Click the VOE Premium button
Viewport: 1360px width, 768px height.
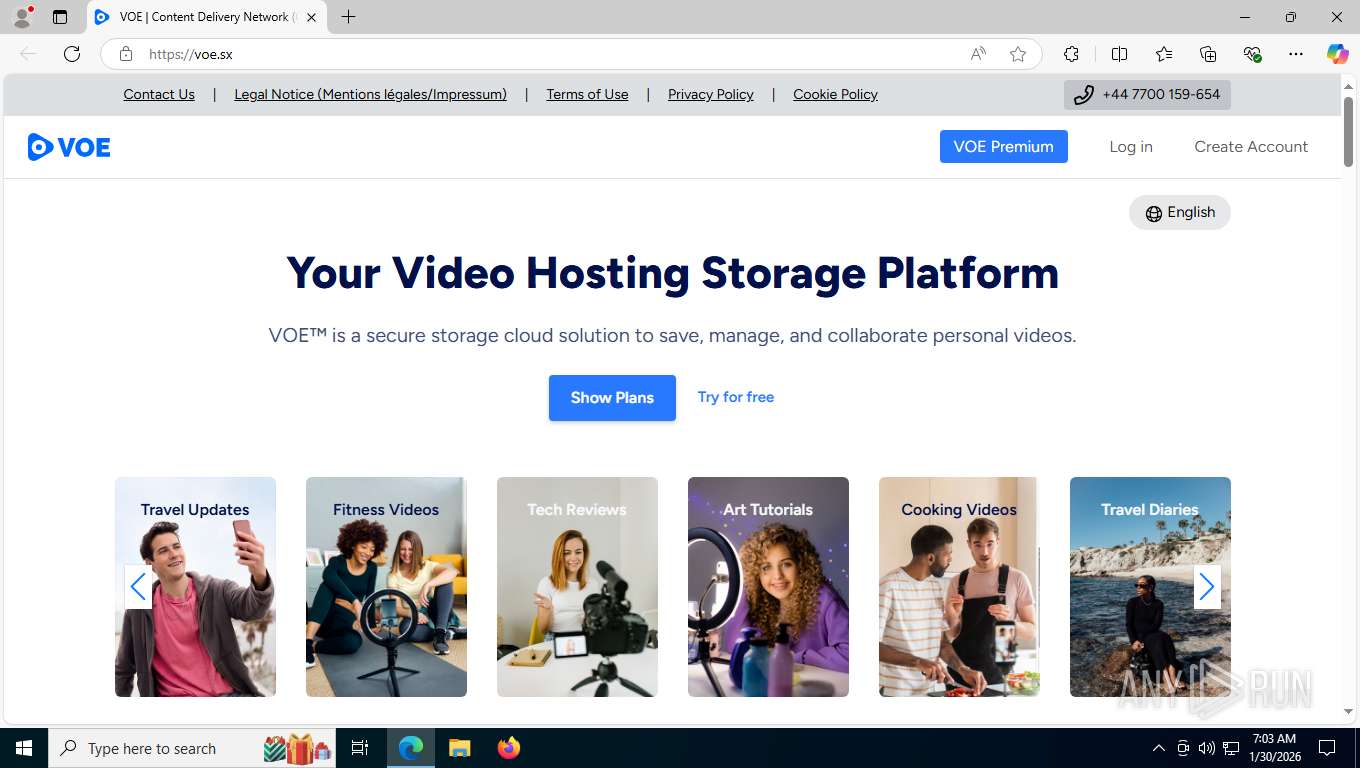pos(1004,146)
